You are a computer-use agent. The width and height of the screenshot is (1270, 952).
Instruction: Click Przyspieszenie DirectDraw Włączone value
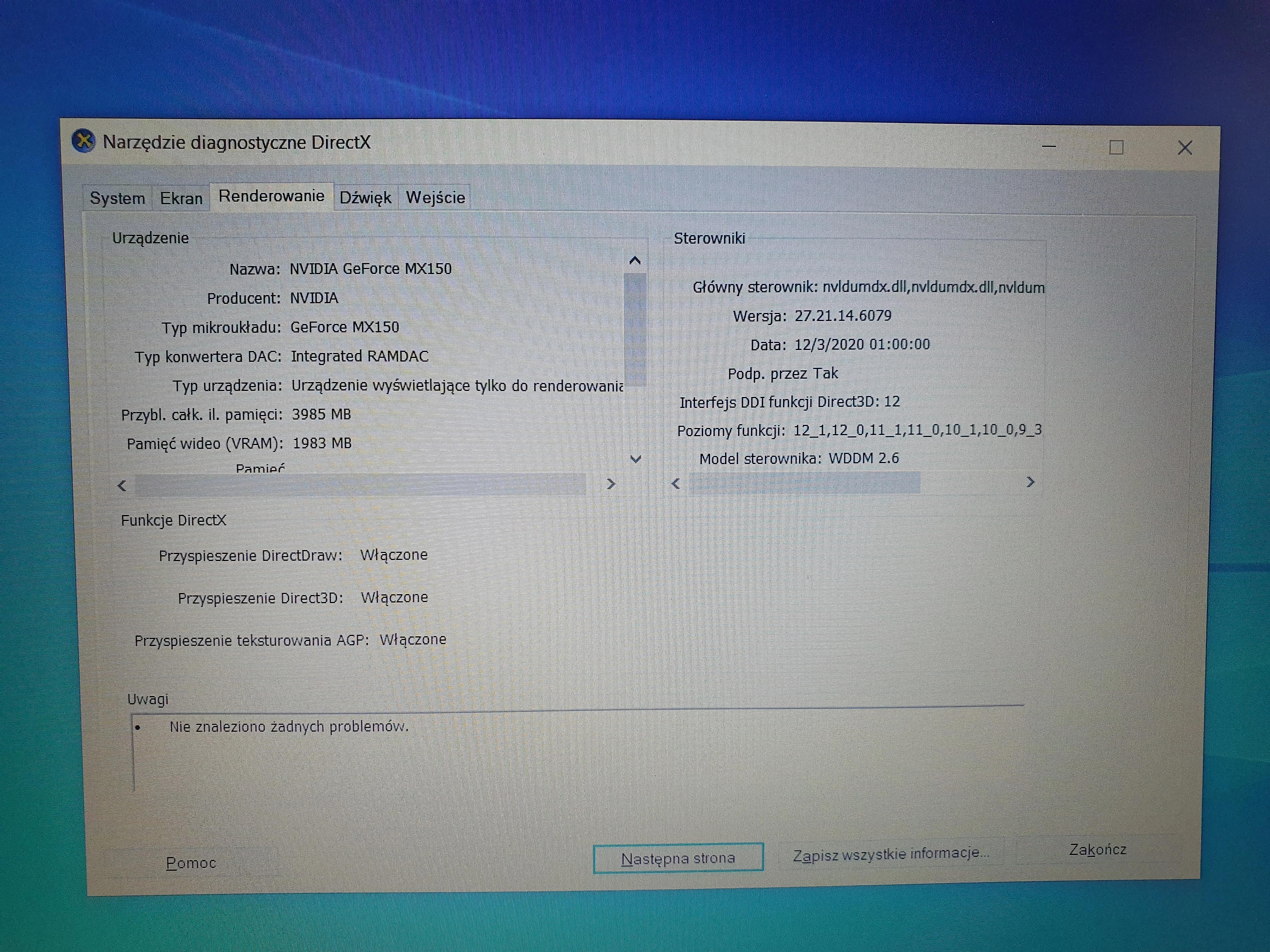point(394,555)
